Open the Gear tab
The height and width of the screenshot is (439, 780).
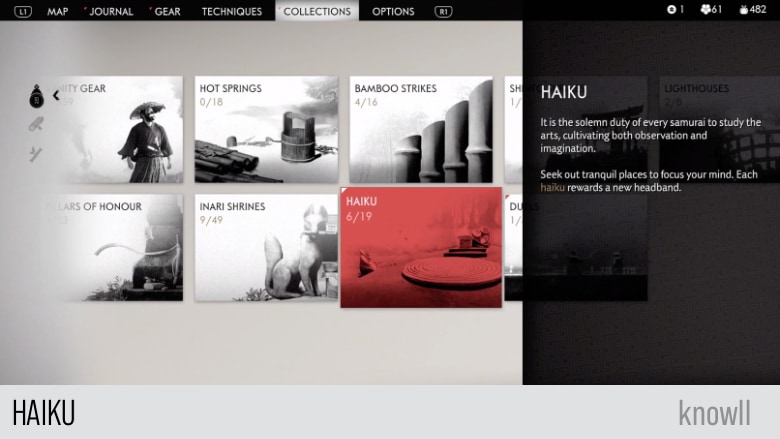(x=167, y=11)
